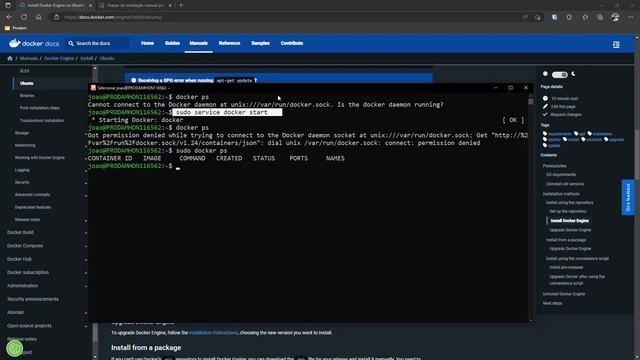Click Uninstall Docker Engine in contents
Image resolution: width=640 pixels, height=360 pixels.
(564, 294)
